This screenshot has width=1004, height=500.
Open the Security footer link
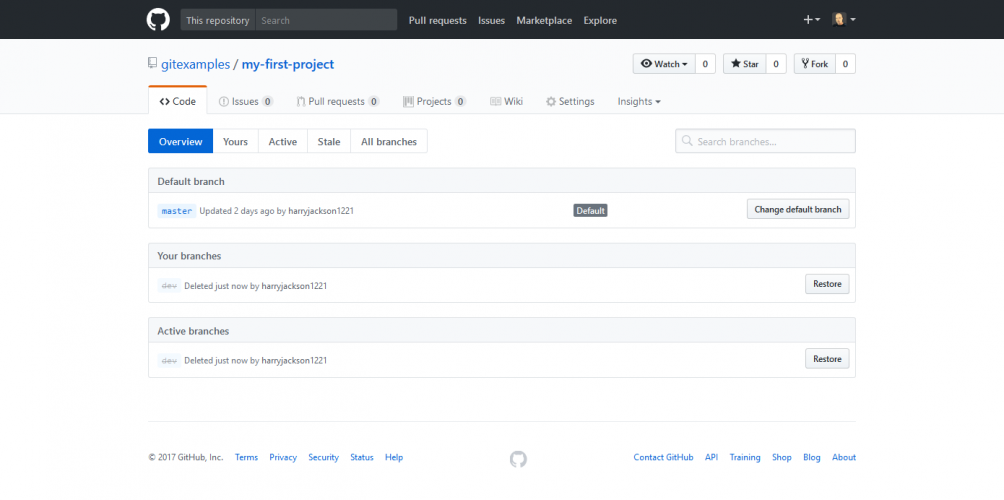tap(323, 457)
